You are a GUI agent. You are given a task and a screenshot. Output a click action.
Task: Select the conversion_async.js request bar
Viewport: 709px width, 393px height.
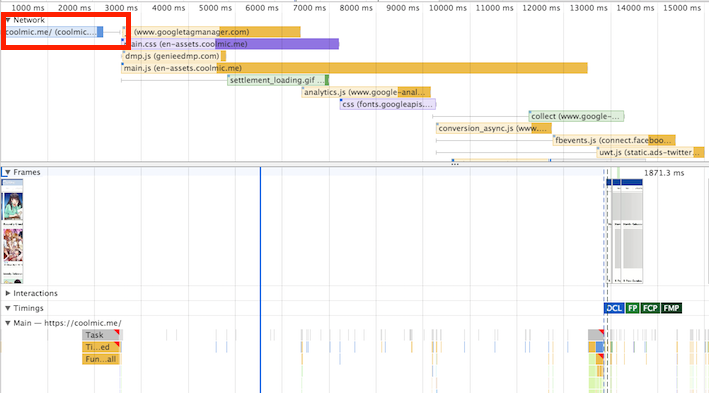(x=494, y=128)
